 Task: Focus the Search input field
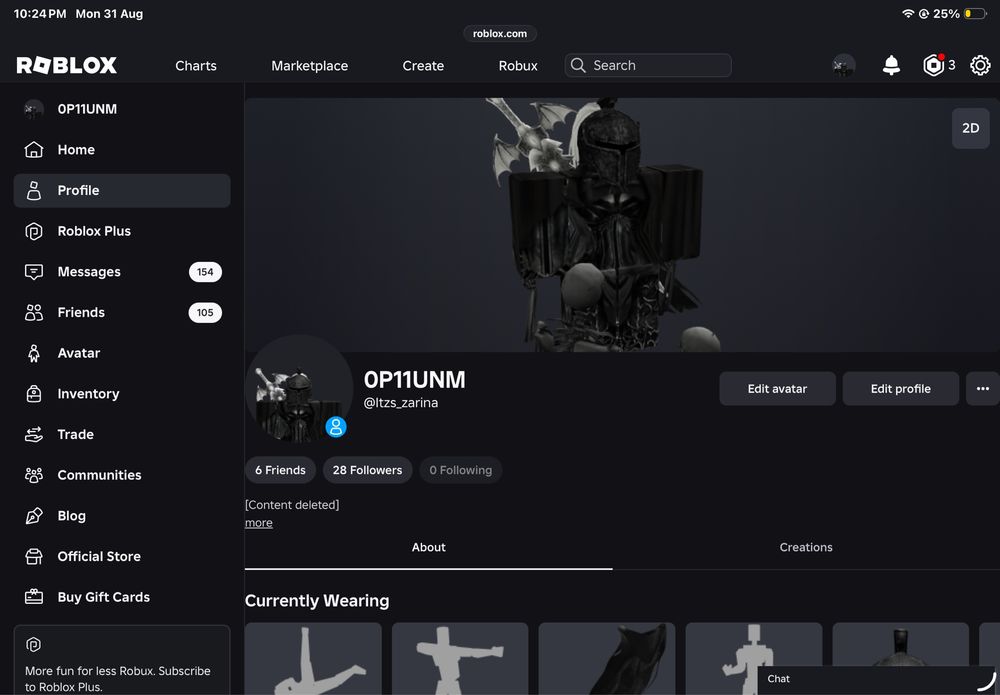pyautogui.click(x=648, y=65)
